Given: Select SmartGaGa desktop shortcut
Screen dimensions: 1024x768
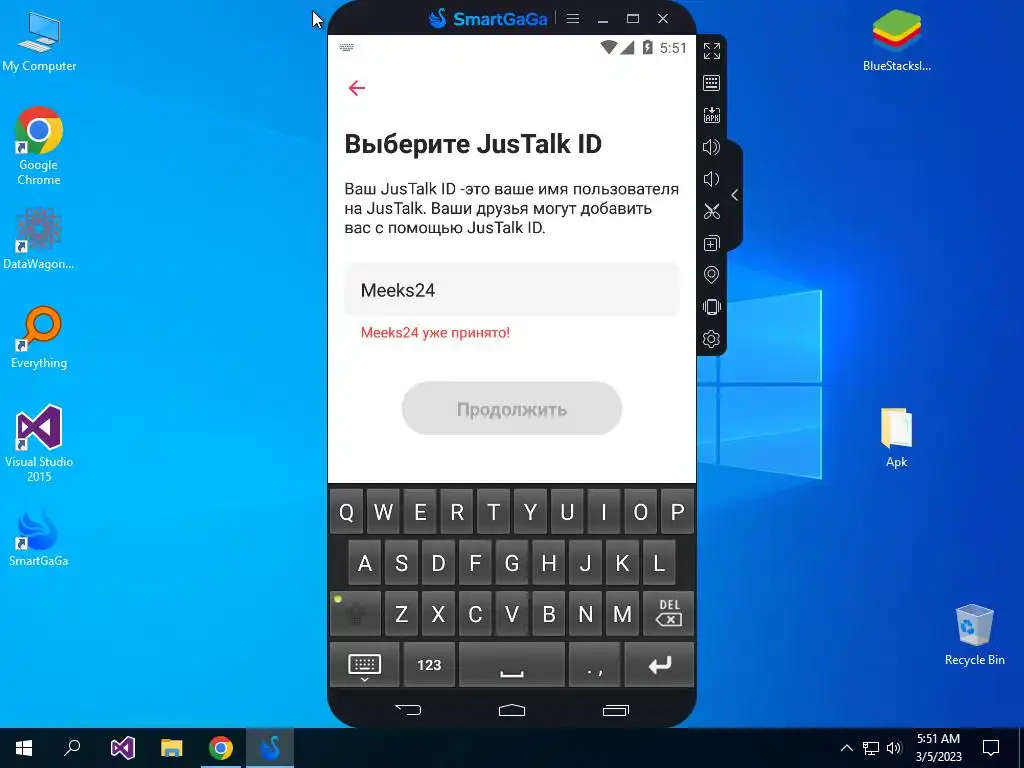Looking at the screenshot, I should (39, 537).
